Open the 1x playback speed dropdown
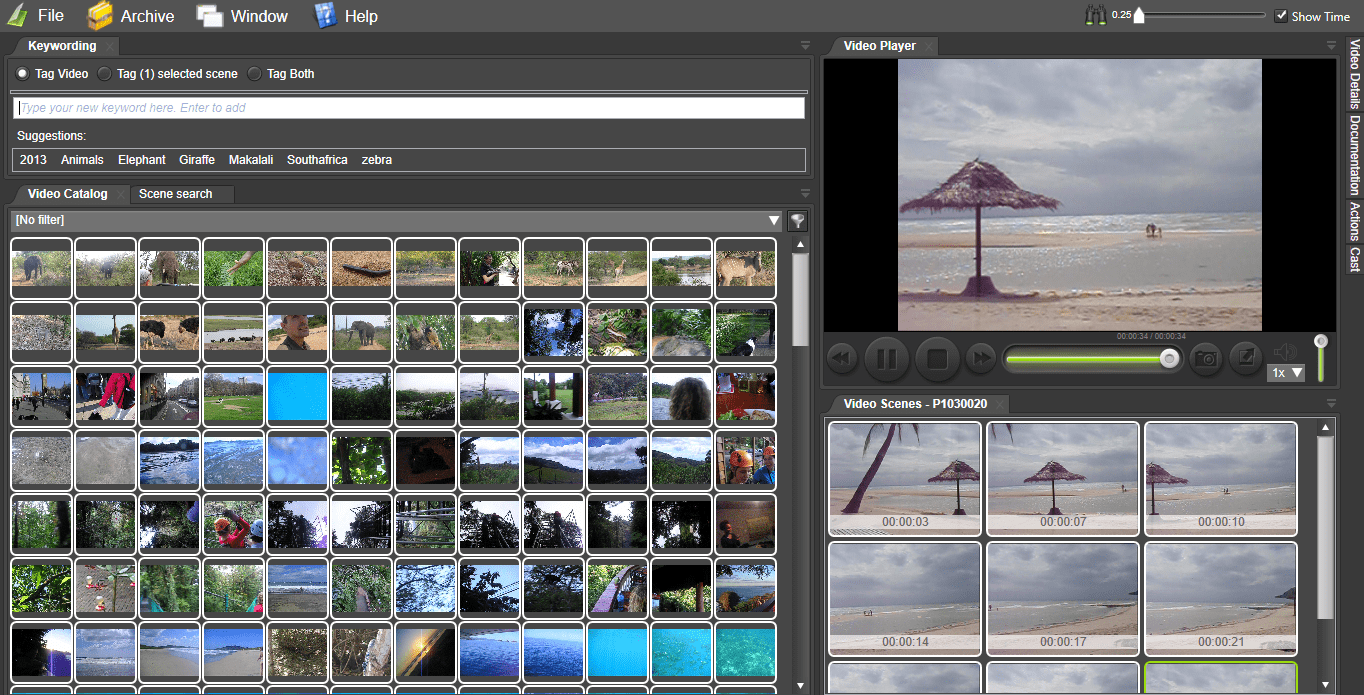The width and height of the screenshot is (1364, 695). 1286,372
